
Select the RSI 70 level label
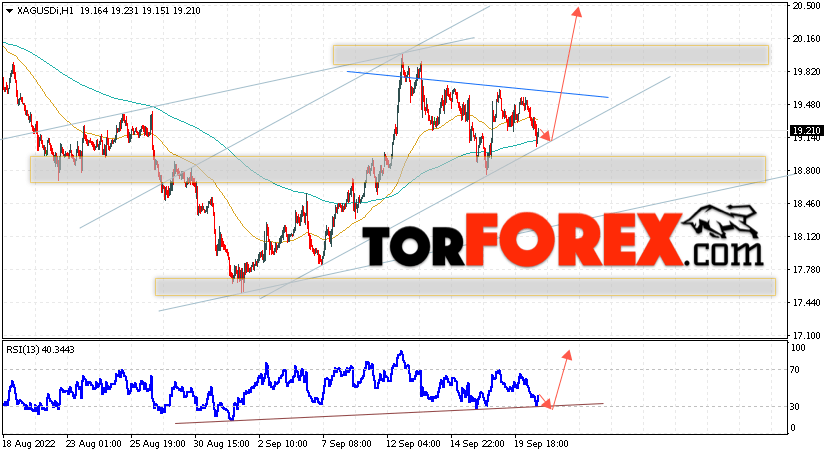pyautogui.click(x=795, y=369)
